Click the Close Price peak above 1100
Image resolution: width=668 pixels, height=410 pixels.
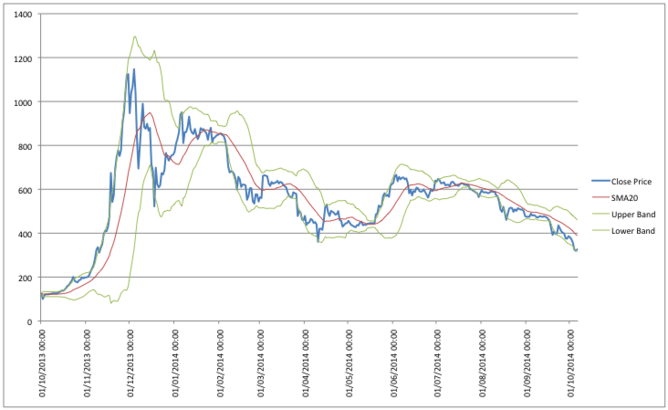pos(134,69)
